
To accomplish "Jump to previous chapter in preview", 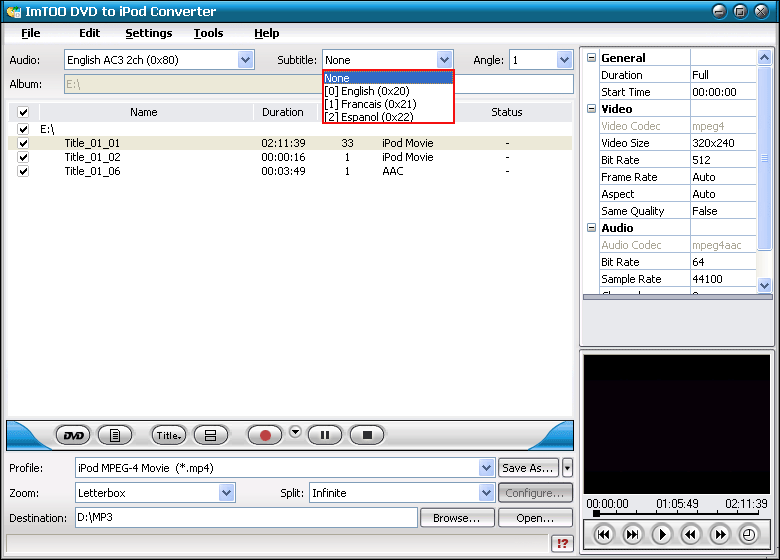I will (603, 535).
